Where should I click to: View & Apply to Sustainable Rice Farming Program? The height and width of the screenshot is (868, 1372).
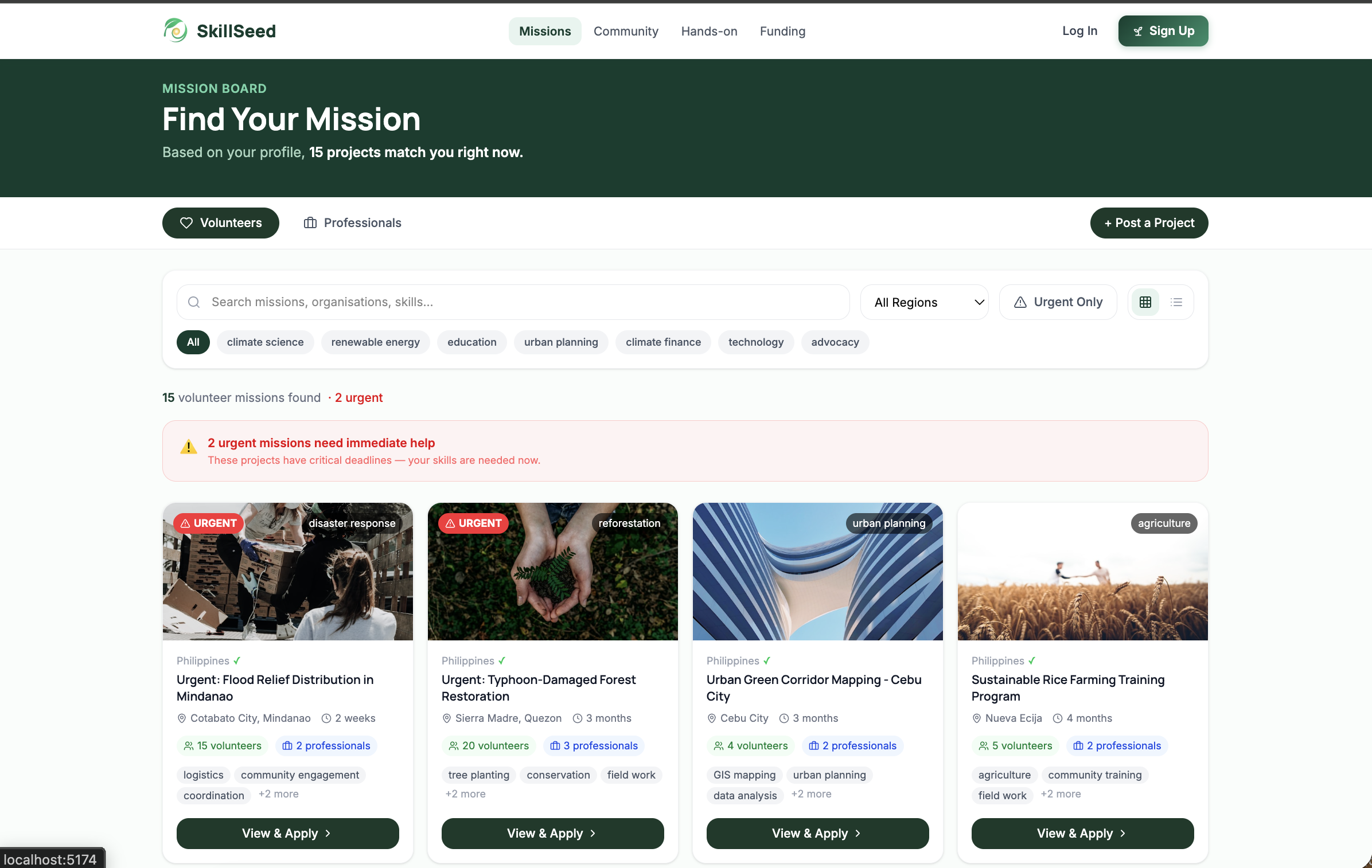(1083, 834)
